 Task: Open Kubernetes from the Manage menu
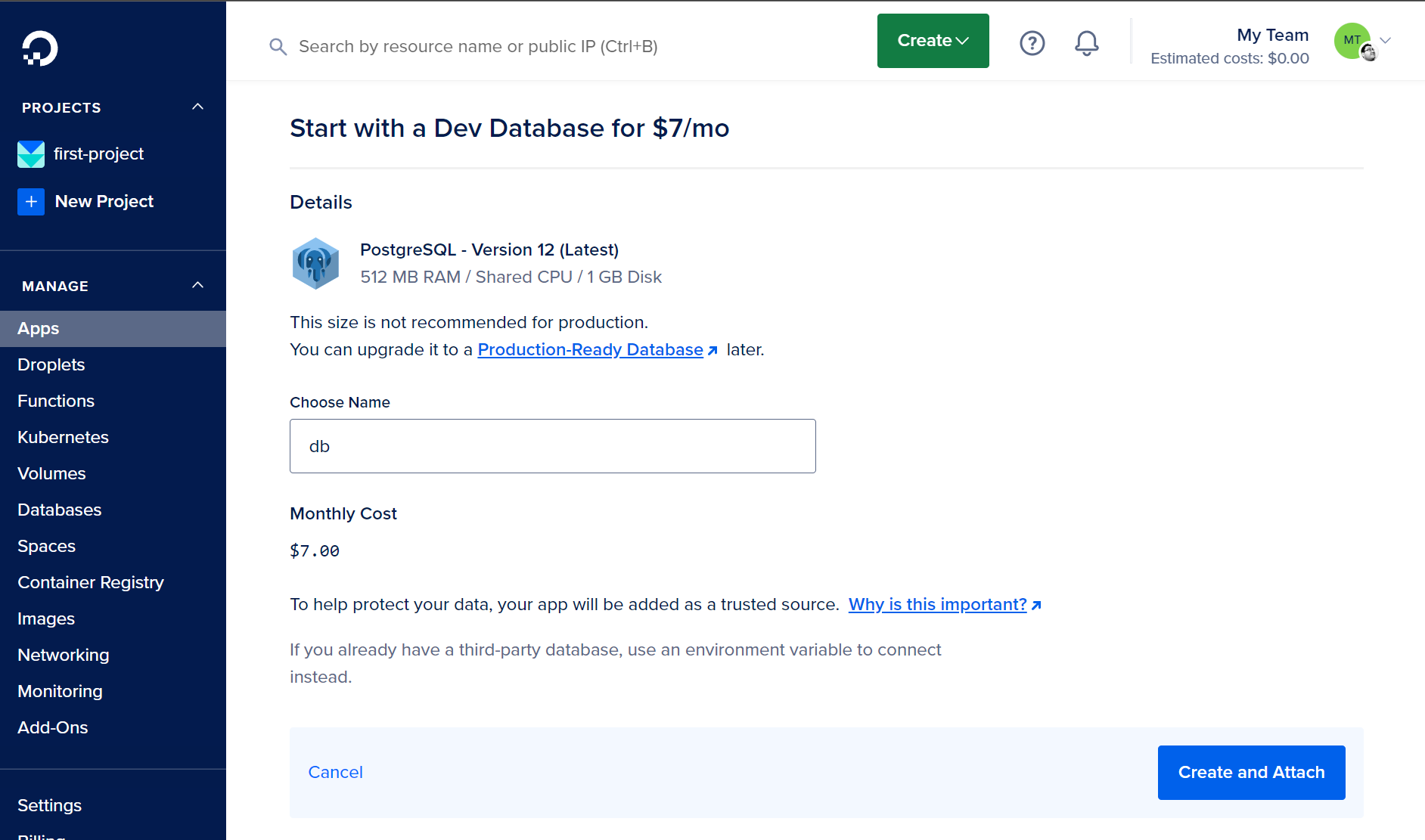(x=64, y=438)
